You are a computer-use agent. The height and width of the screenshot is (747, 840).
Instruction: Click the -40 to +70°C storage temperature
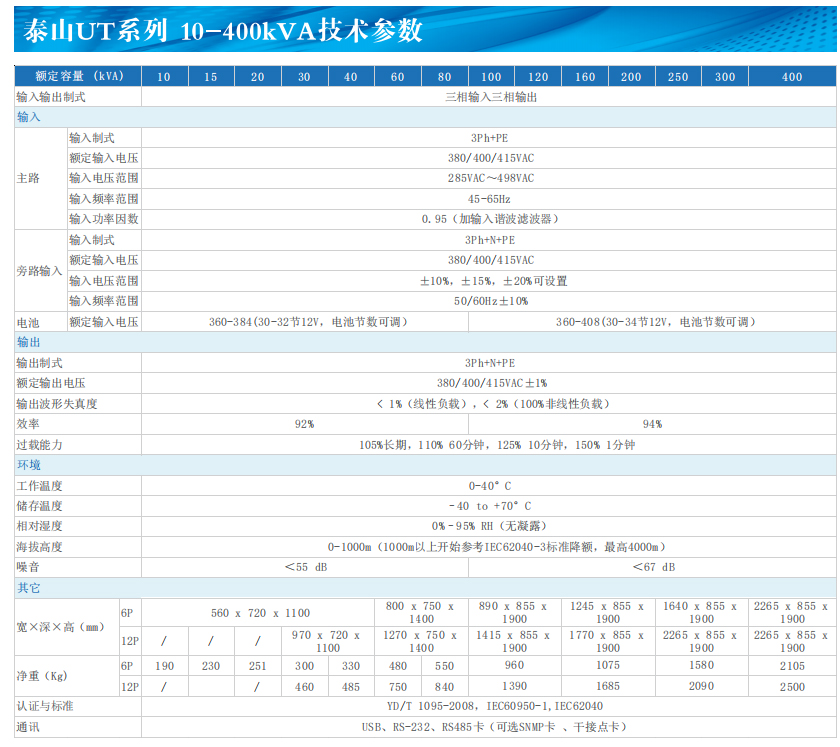(x=490, y=506)
